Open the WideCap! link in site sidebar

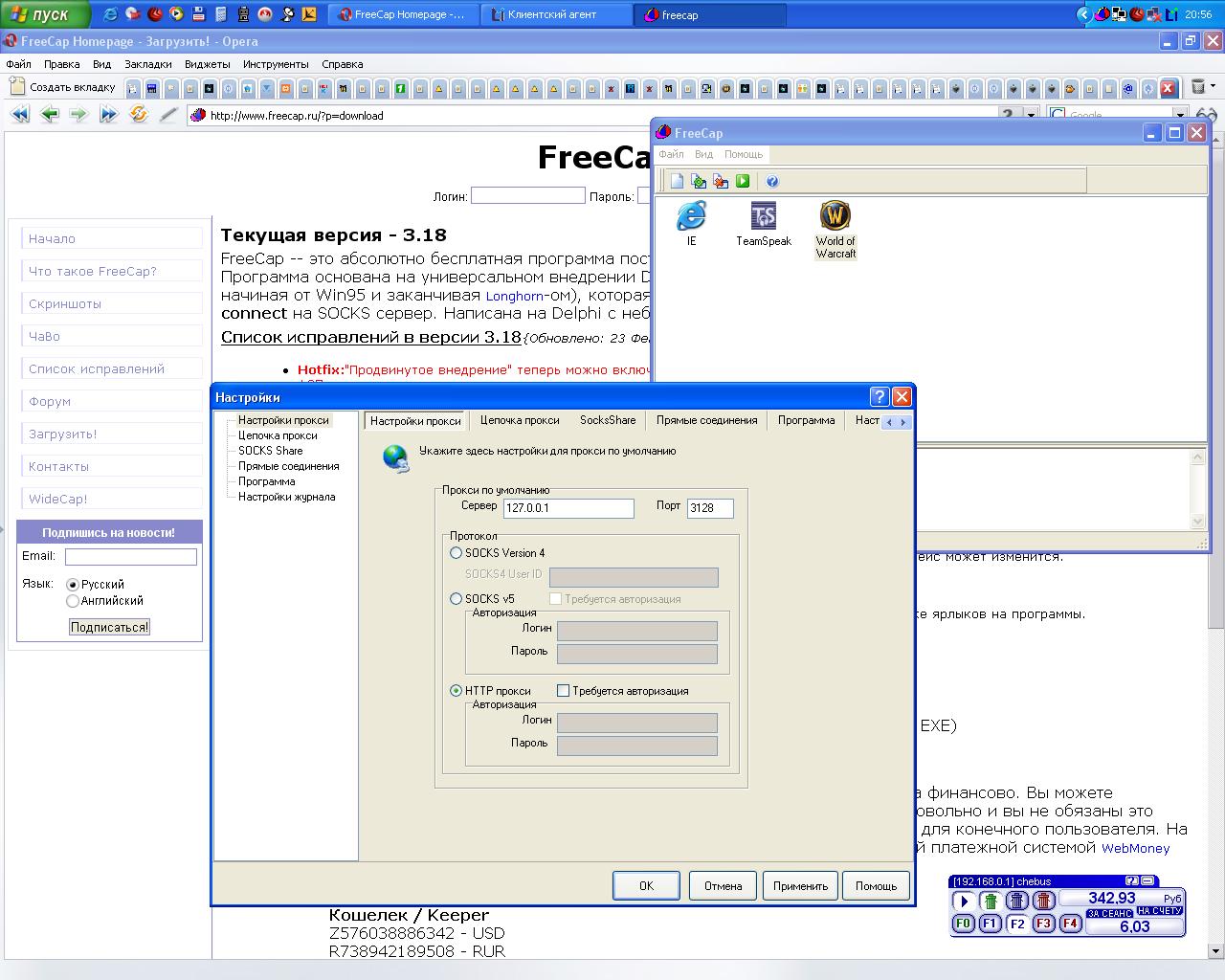[57, 499]
